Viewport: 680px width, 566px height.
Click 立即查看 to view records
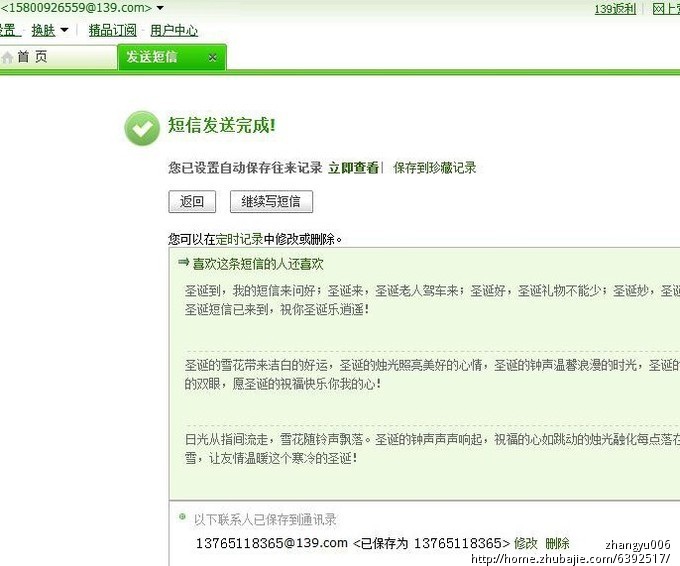pyautogui.click(x=353, y=167)
